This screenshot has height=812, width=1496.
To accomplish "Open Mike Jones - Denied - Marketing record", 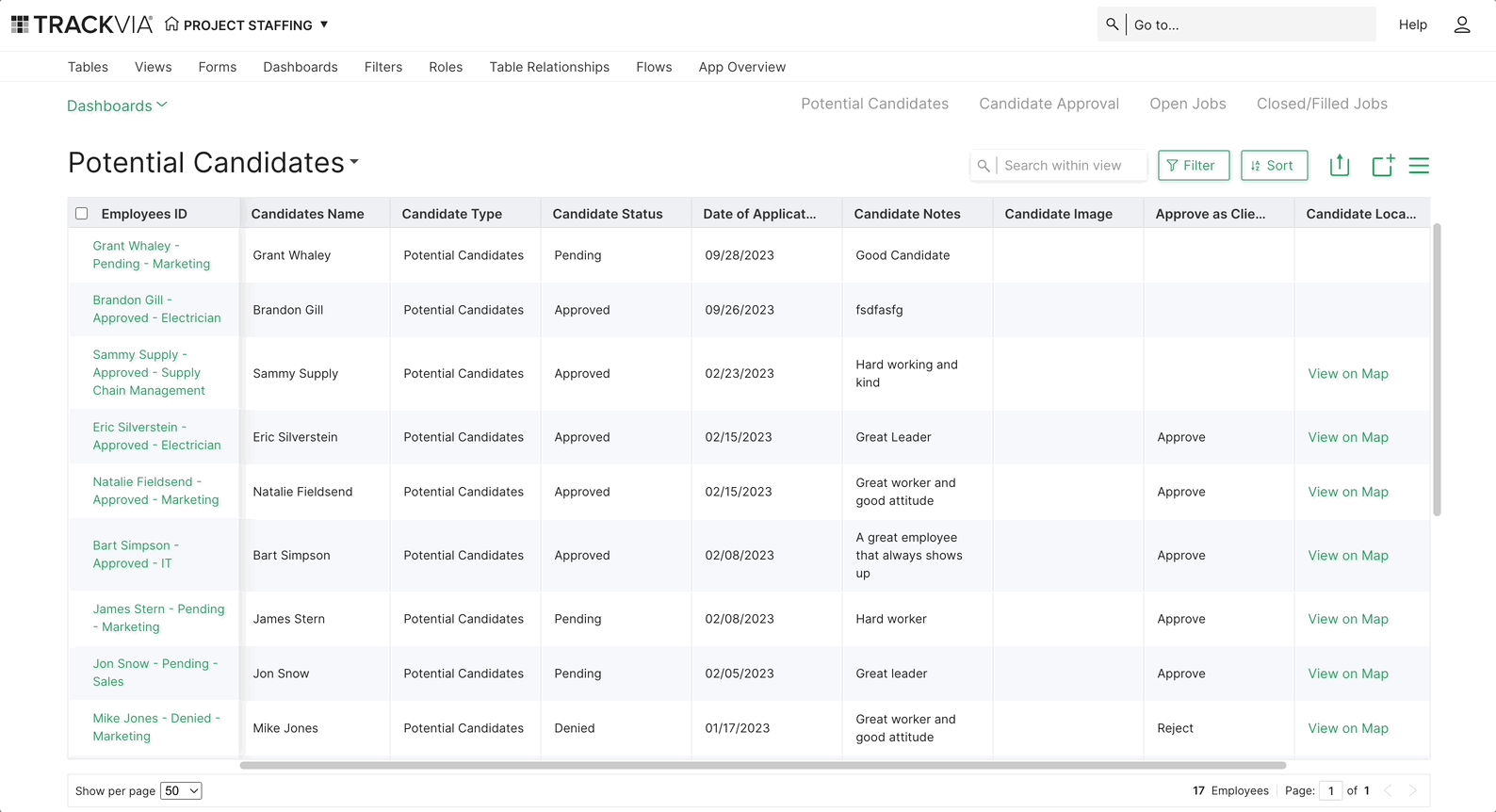I will 156,727.
